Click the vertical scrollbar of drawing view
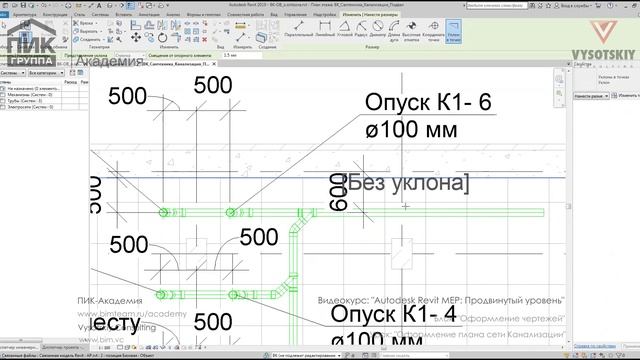This screenshot has height=360, width=640. click(569, 206)
